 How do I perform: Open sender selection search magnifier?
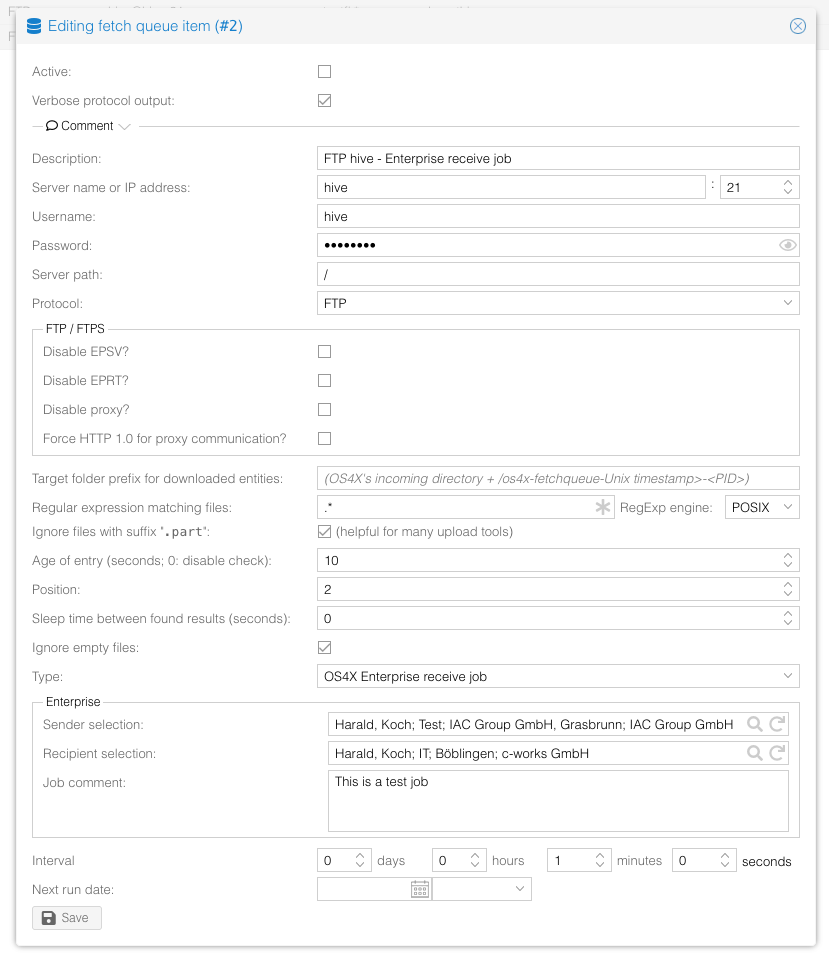pyautogui.click(x=754, y=724)
